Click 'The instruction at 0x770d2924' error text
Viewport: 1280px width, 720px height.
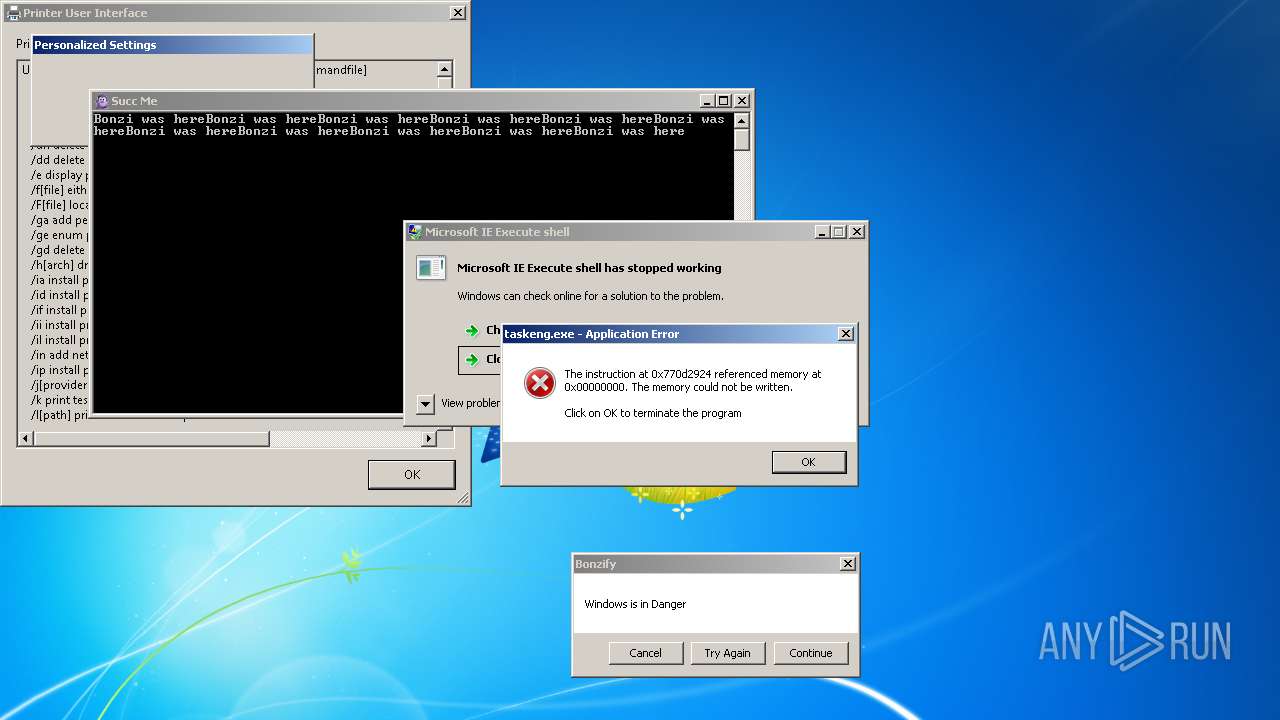(x=692, y=381)
